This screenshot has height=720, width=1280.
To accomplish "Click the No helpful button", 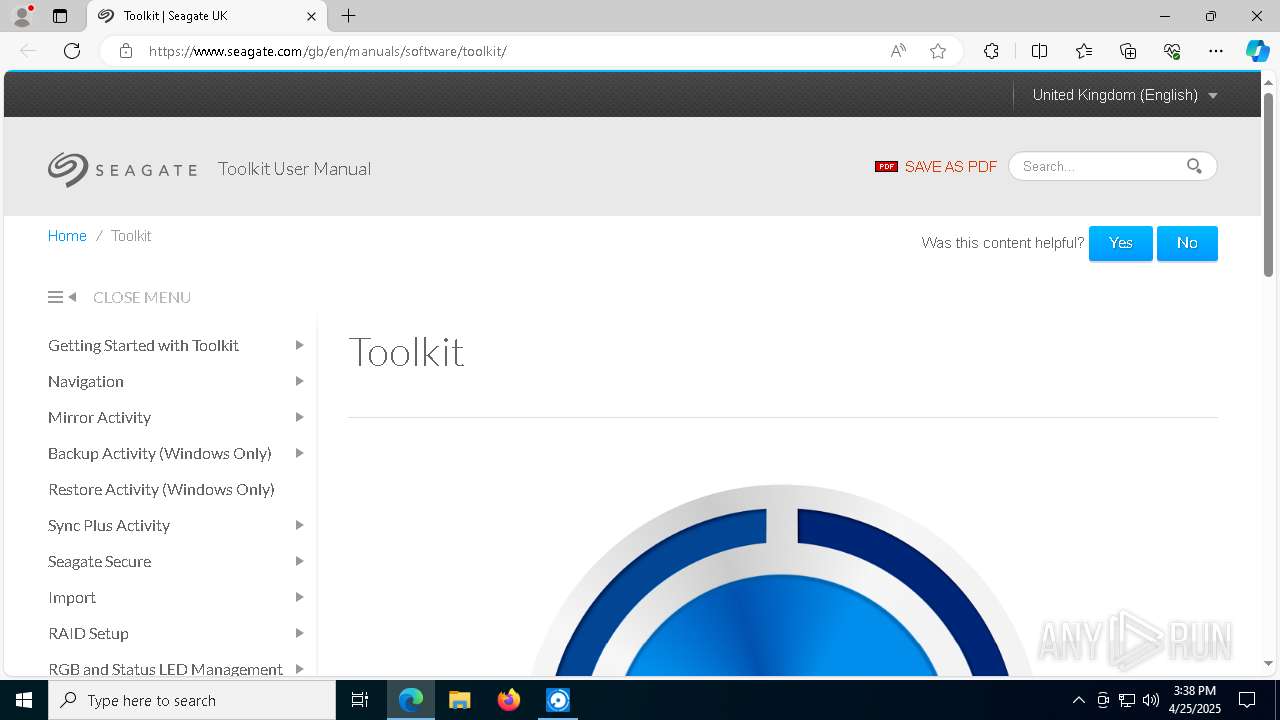I will (1187, 243).
